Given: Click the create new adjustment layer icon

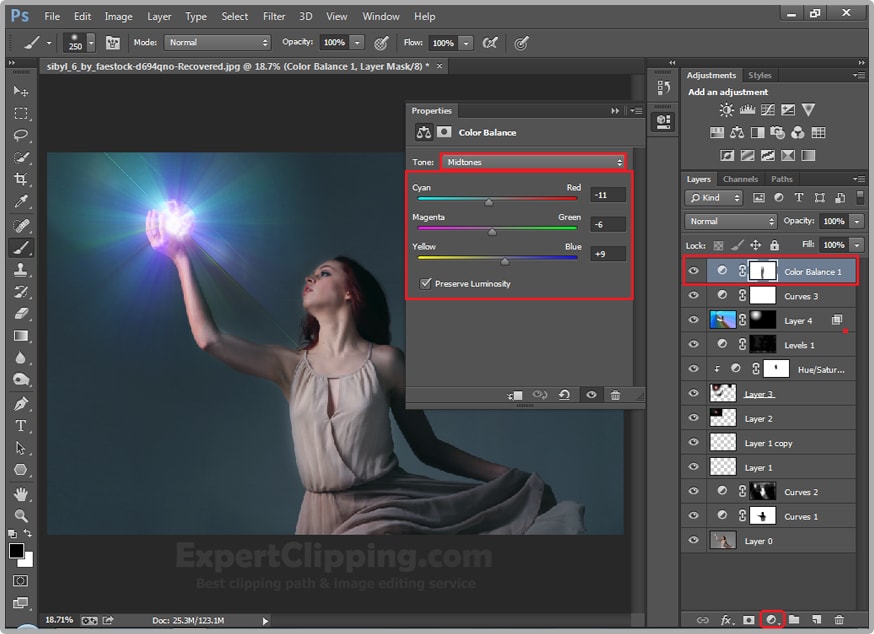Looking at the screenshot, I should (771, 620).
